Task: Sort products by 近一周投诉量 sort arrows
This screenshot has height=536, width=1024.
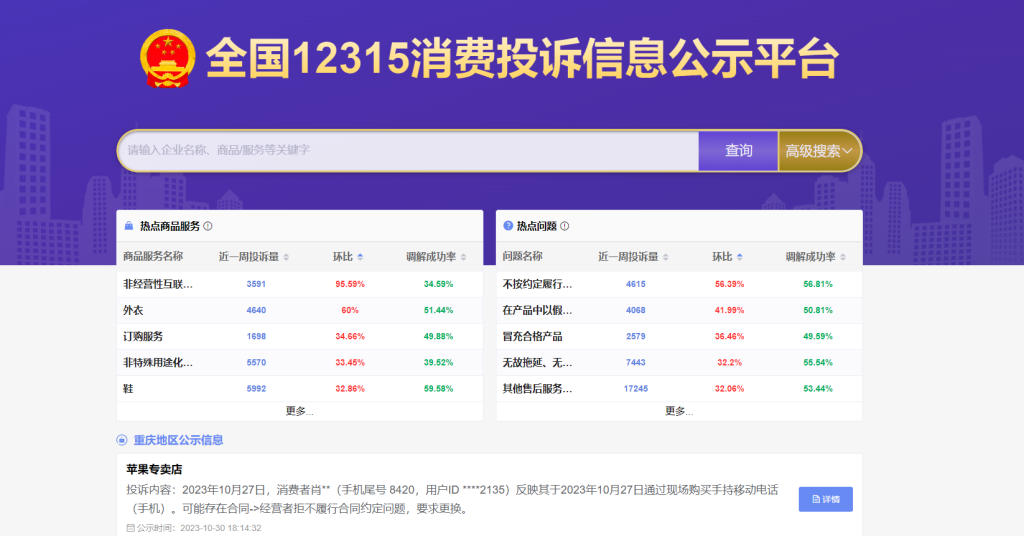Action: tap(286, 257)
